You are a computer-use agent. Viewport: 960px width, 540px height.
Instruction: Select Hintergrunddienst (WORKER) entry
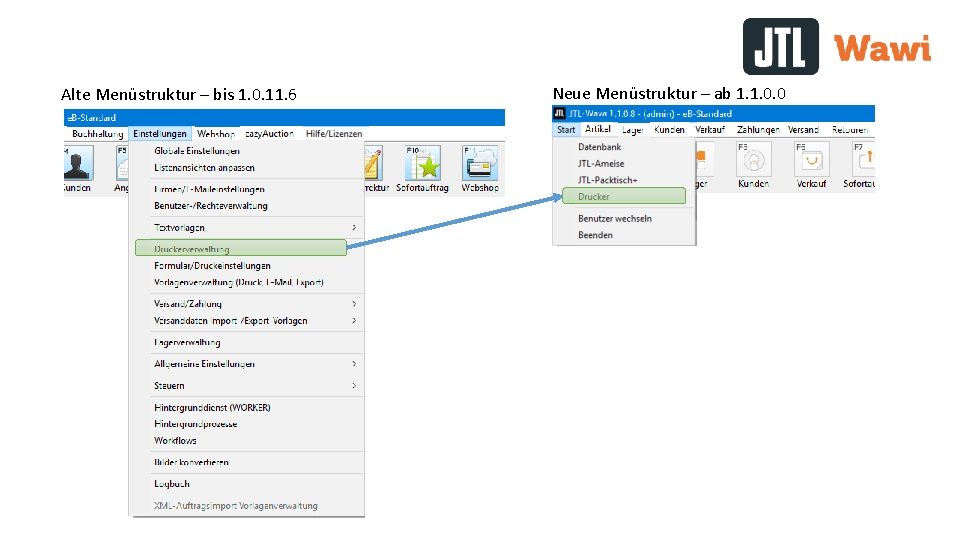coord(212,407)
